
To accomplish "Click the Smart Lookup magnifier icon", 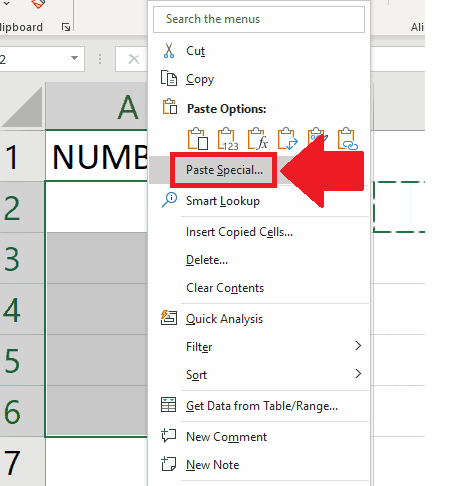I will (169, 200).
